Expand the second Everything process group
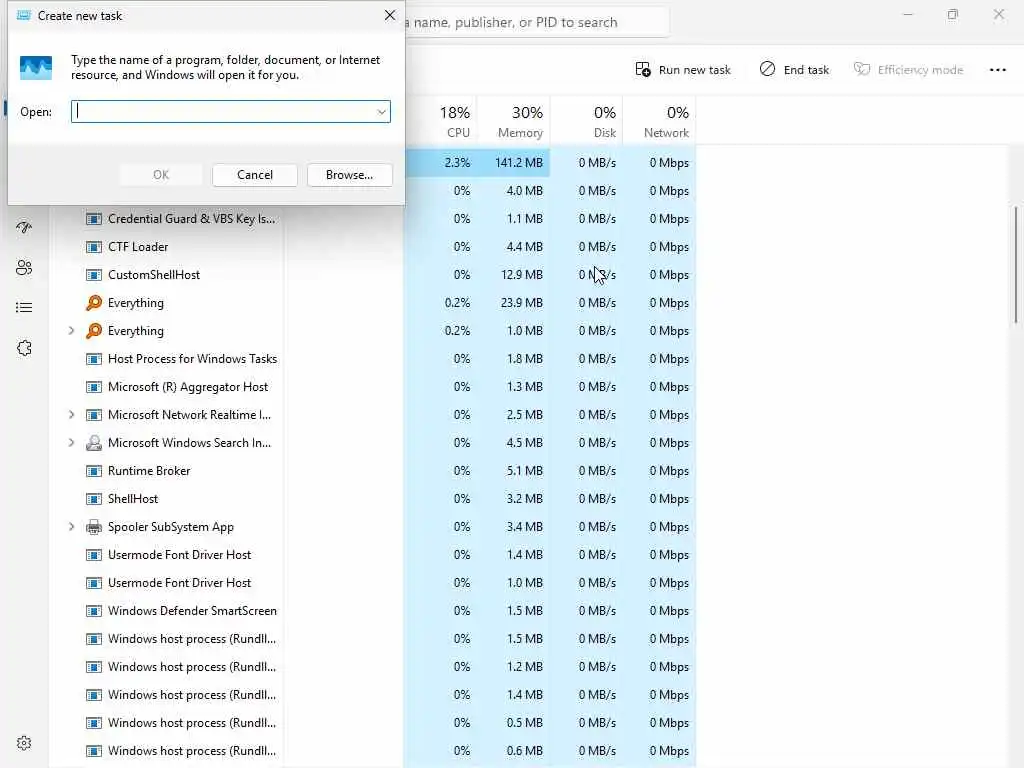This screenshot has height=768, width=1024. tap(71, 331)
